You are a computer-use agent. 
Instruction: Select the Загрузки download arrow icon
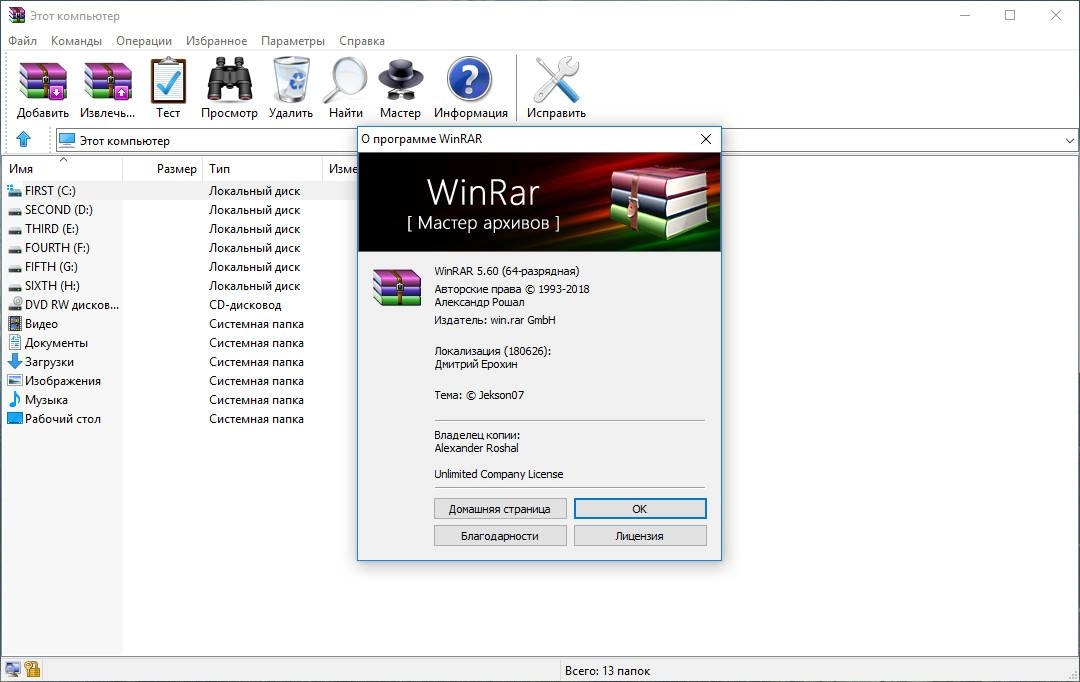(14, 361)
